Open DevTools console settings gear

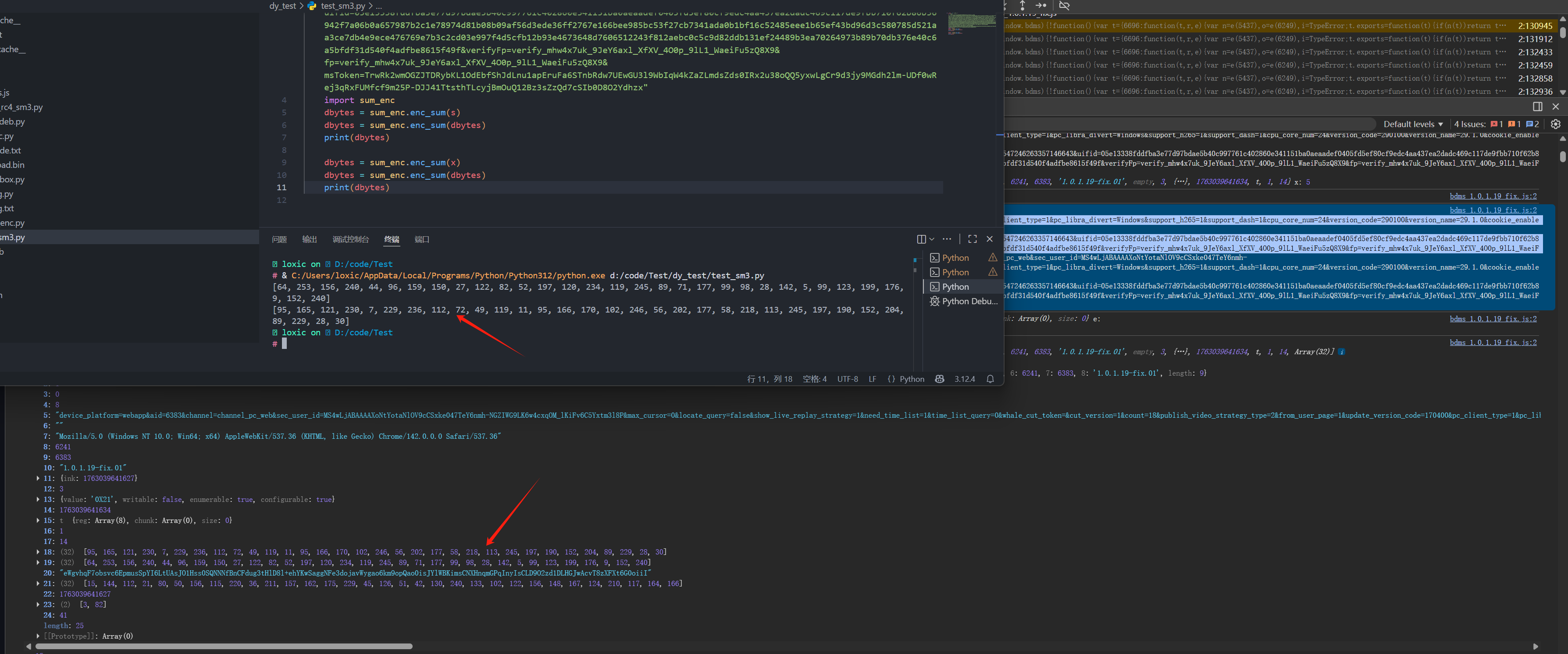point(1555,124)
